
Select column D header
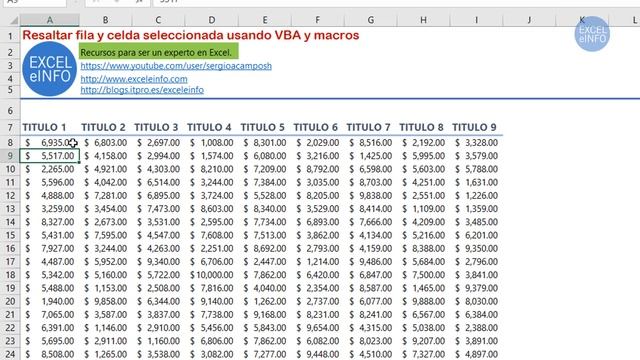211,20
